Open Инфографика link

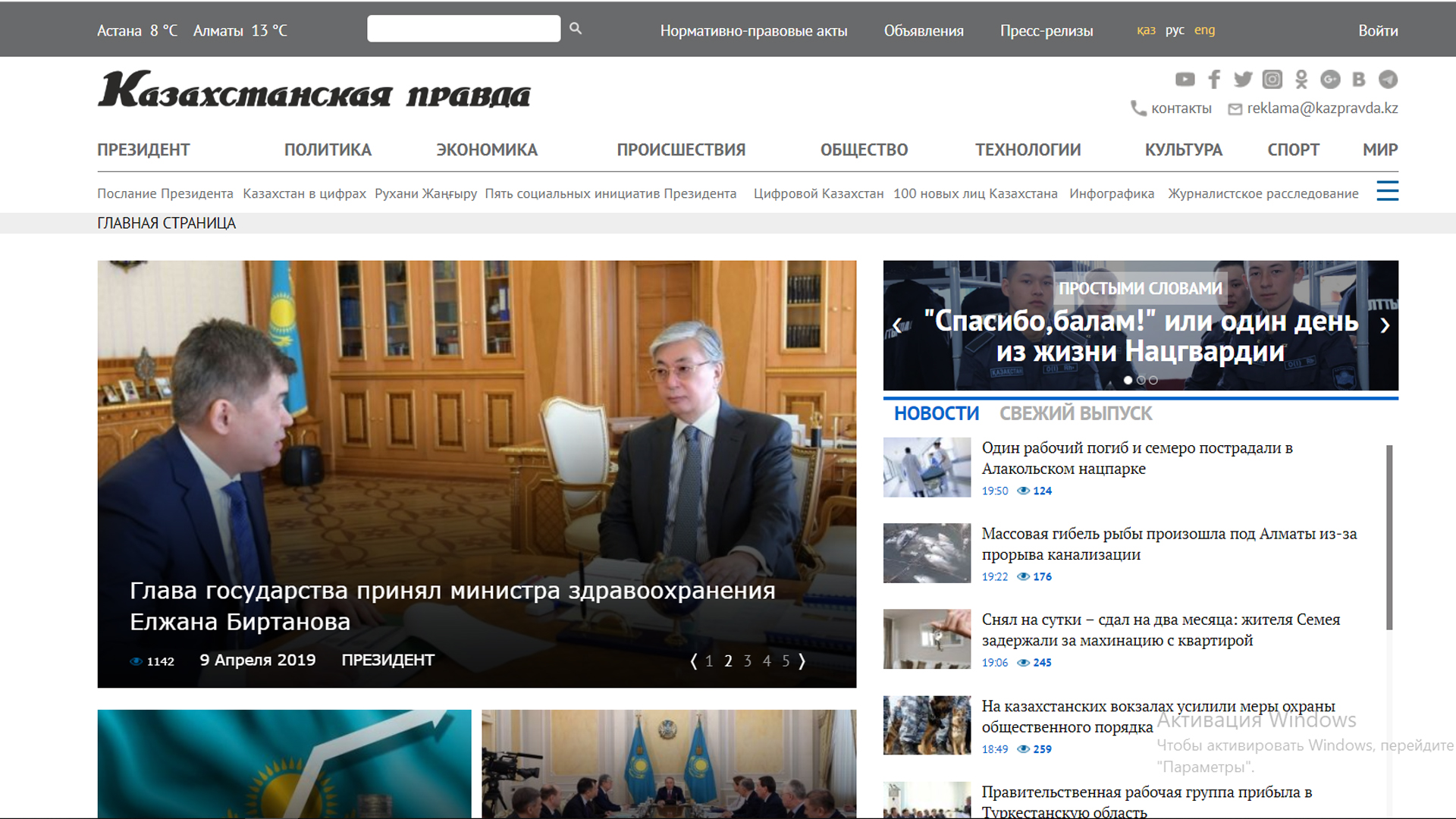[1112, 194]
